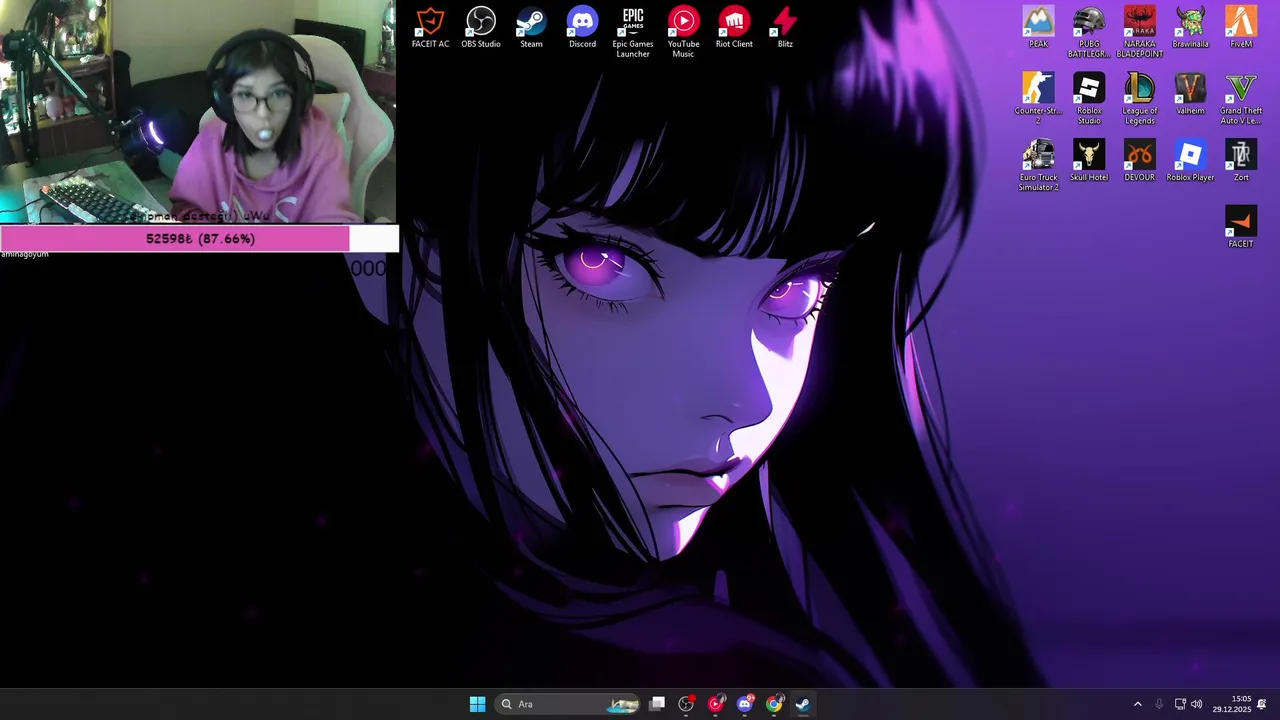Click the pink donation goal progress bar
This screenshot has height=720, width=1280.
pyautogui.click(x=199, y=238)
